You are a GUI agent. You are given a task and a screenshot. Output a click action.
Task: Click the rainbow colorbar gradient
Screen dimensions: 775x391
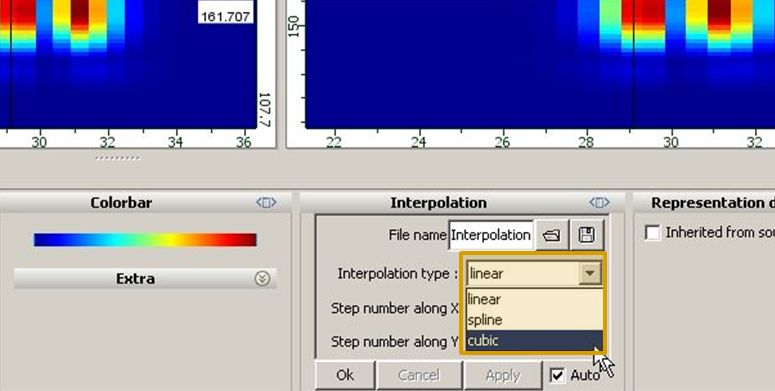tap(145, 240)
